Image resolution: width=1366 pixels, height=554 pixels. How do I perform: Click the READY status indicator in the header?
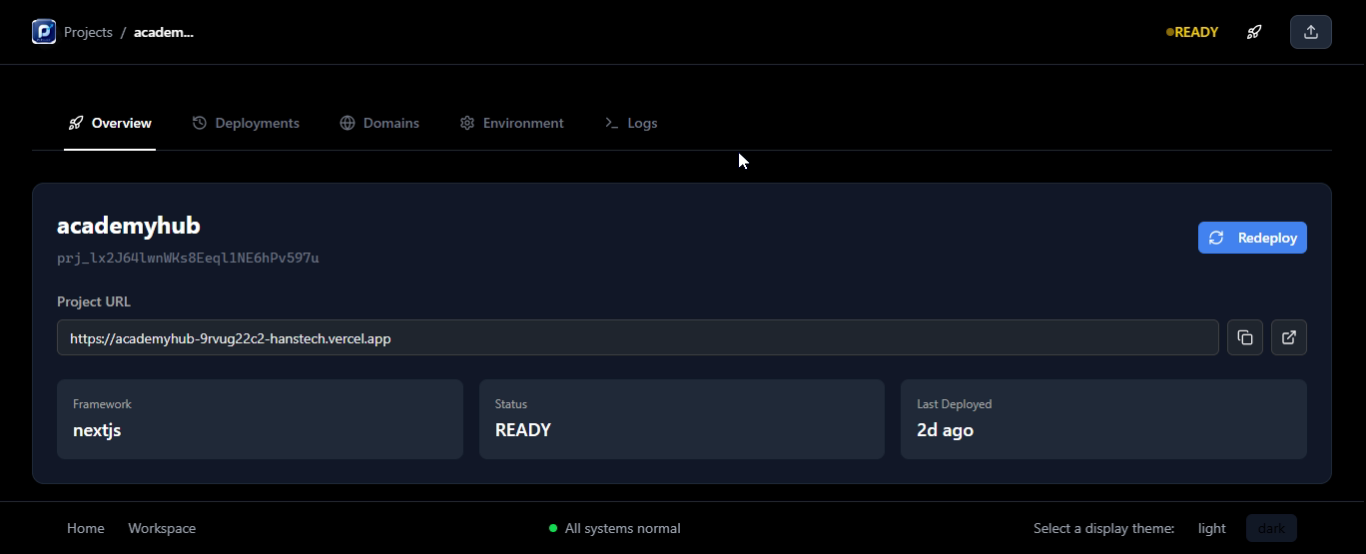tap(1192, 32)
